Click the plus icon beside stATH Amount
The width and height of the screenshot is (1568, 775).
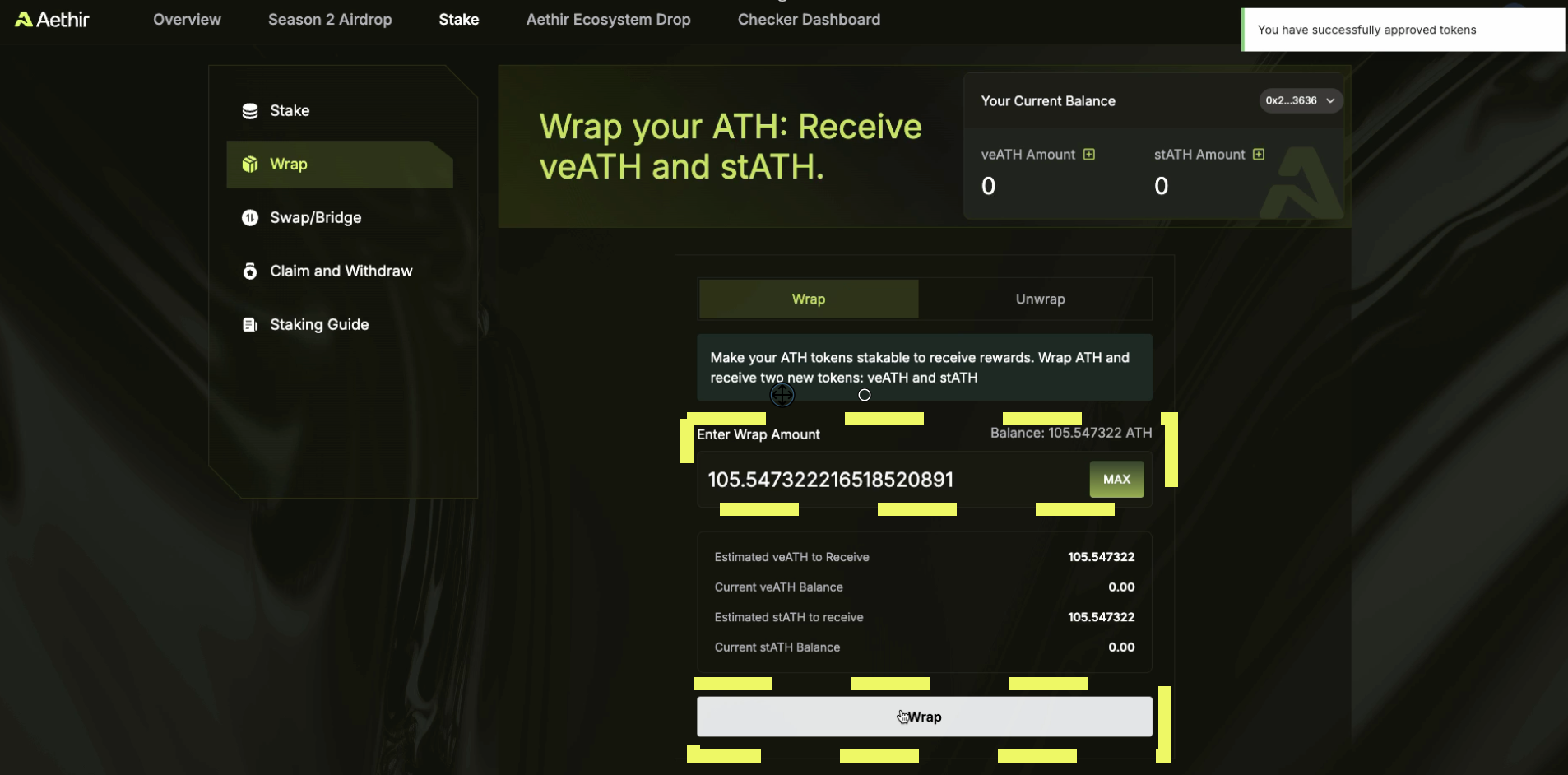1259,154
